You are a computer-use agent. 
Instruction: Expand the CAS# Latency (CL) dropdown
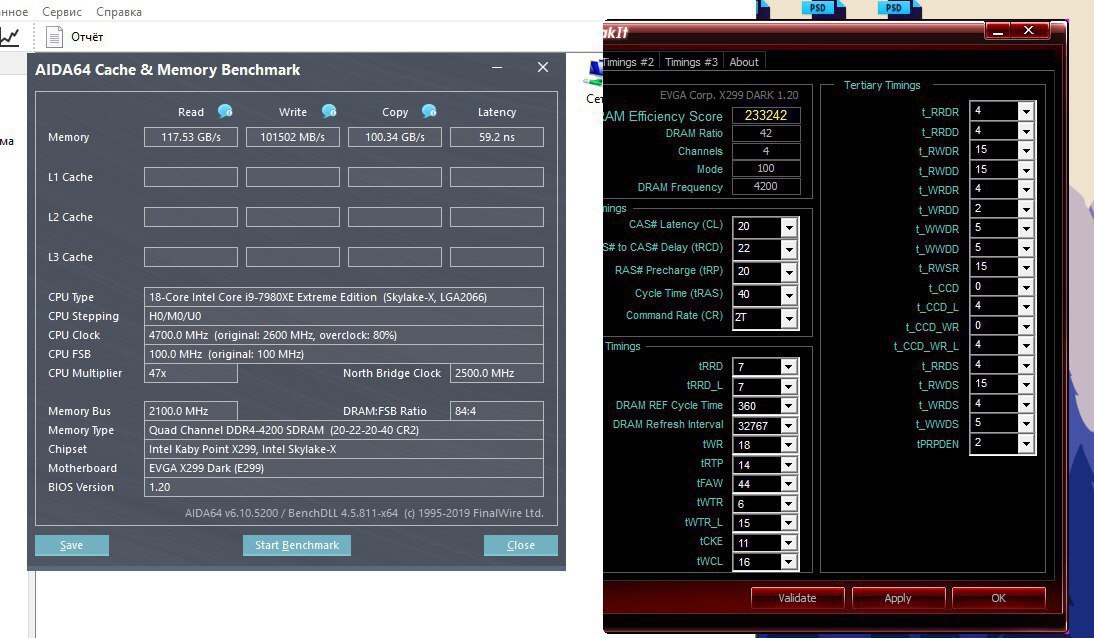pos(788,227)
